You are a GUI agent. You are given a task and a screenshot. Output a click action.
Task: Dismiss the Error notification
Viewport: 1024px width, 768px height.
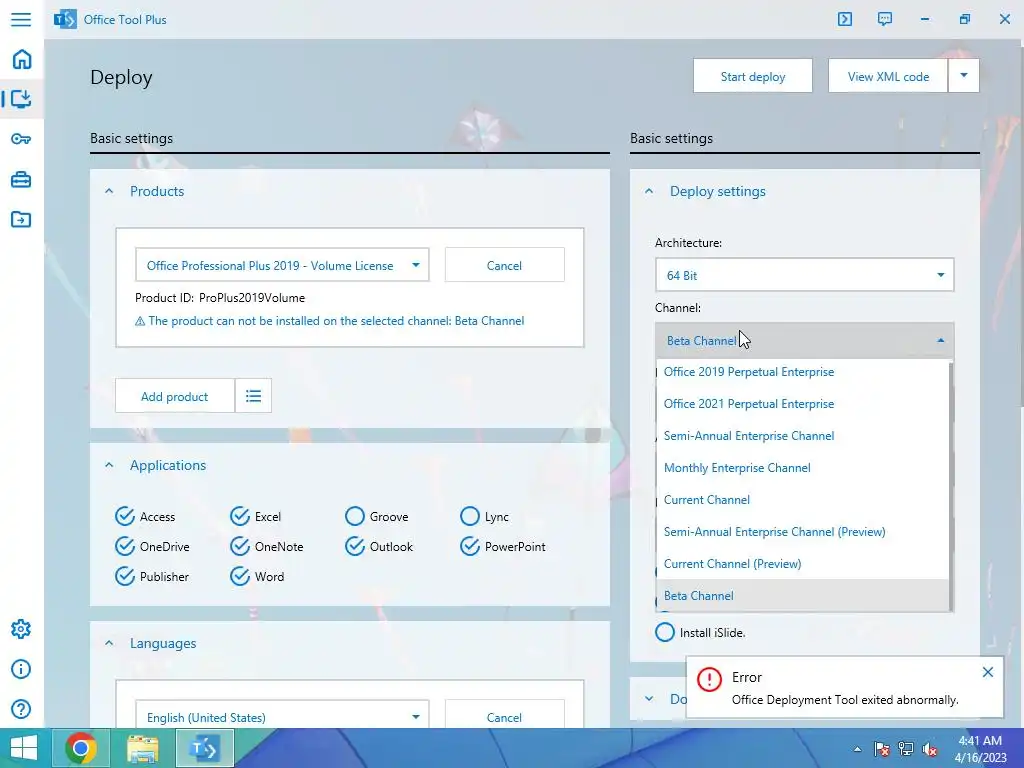click(988, 672)
